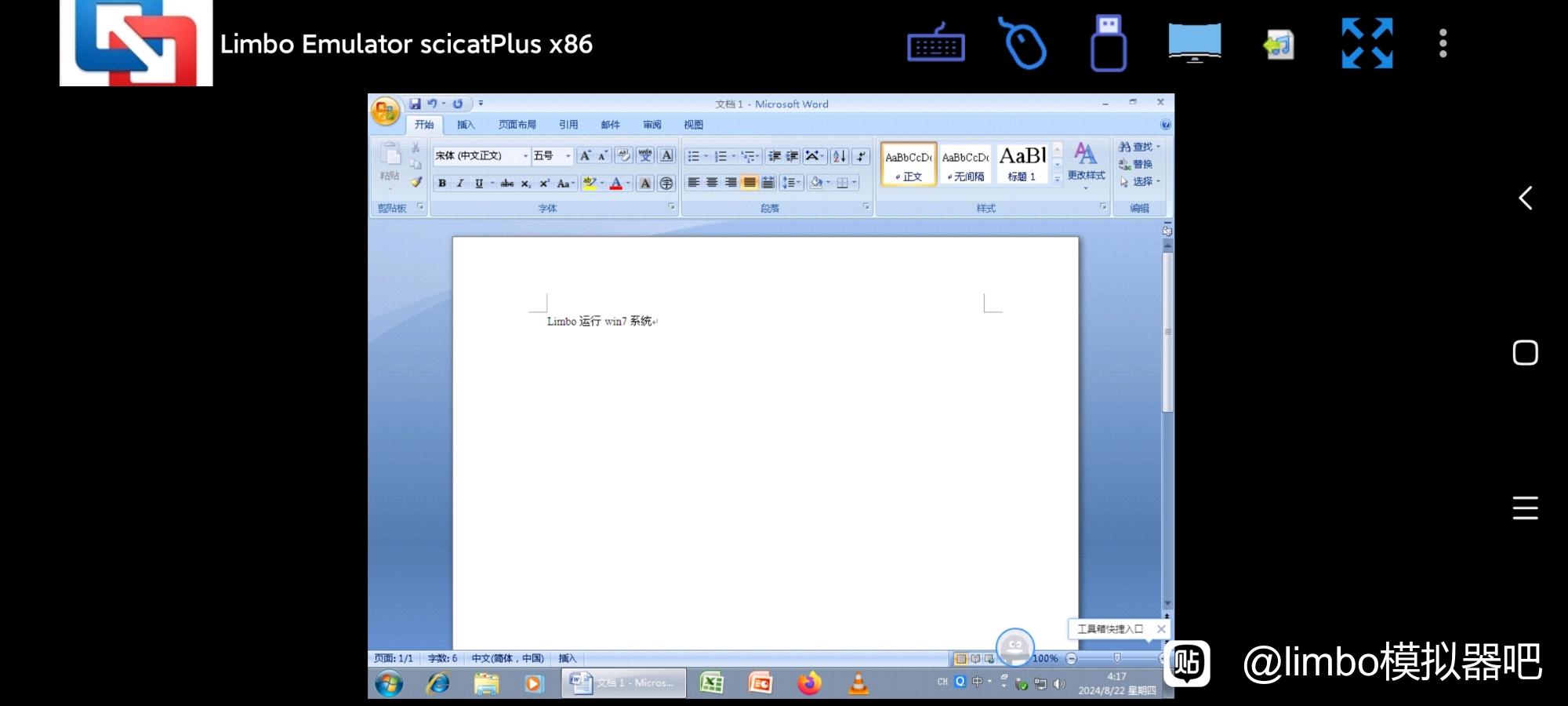
Task: Click the Numbering list icon
Action: [721, 156]
